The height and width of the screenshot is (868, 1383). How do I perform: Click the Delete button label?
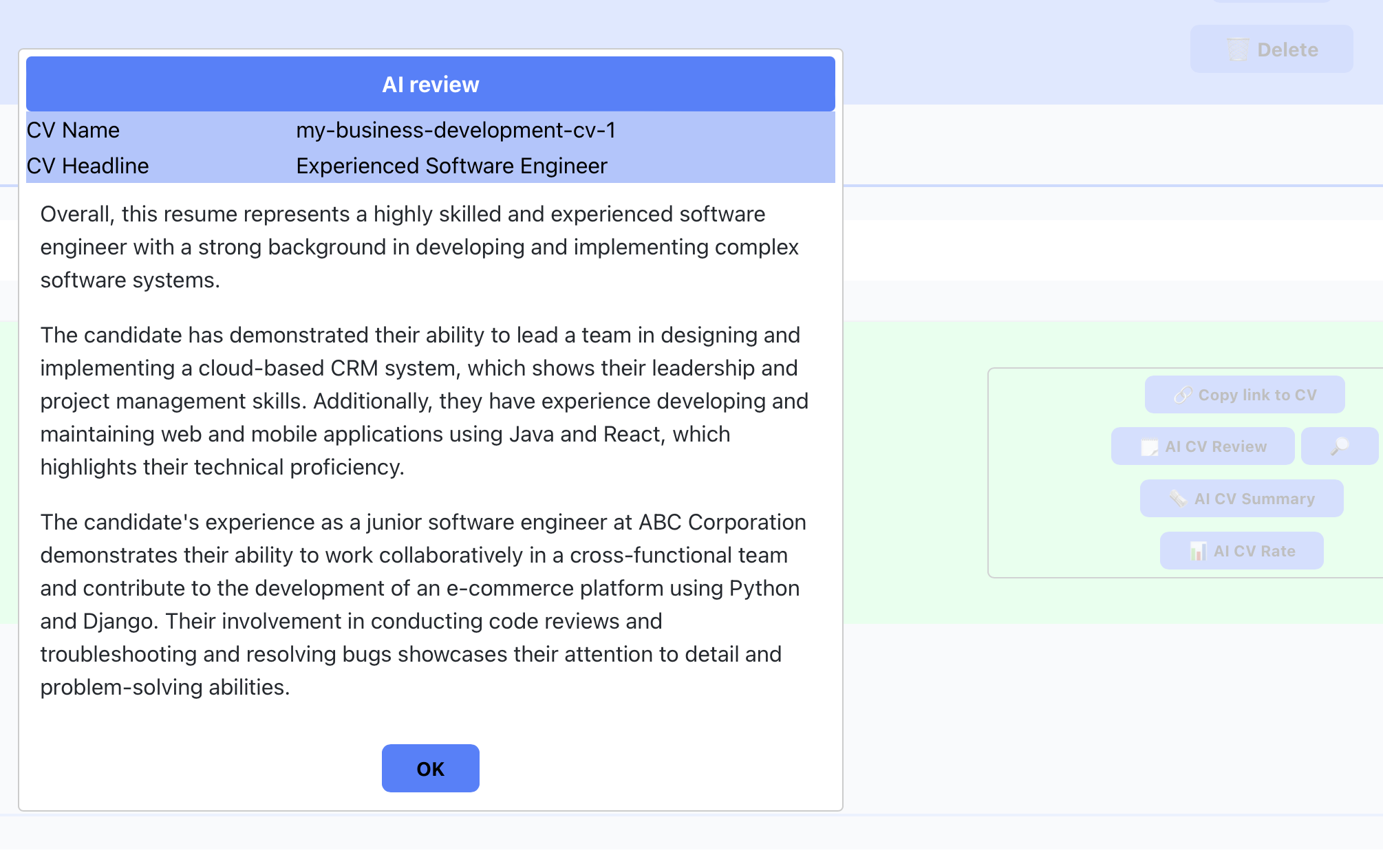1287,50
